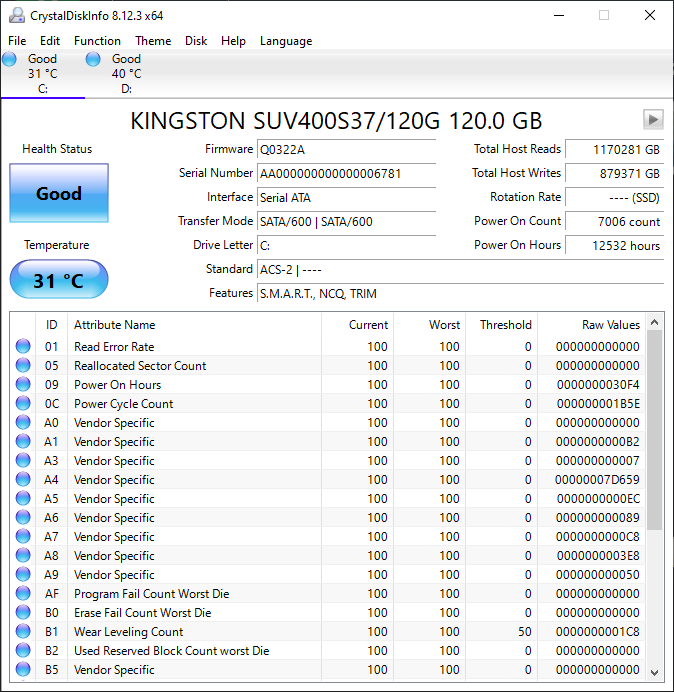Click the blue status orb for drive D:
Screen dimensions: 674x692
(93, 59)
